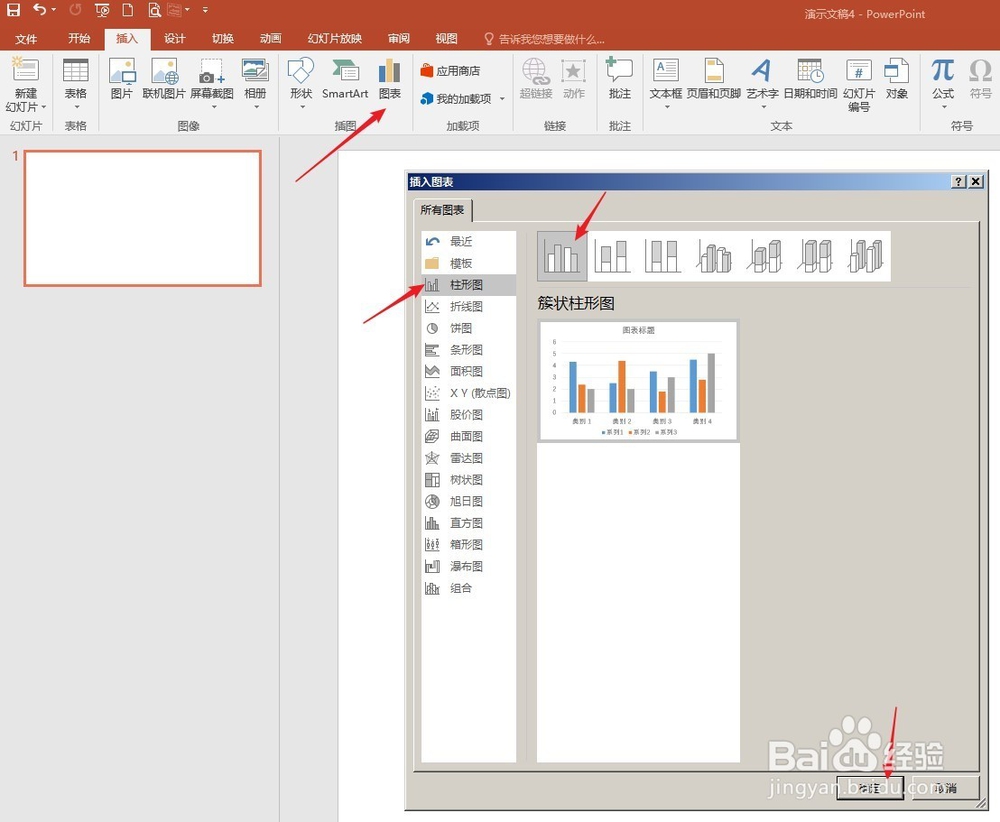Select XY Scatter (散点图) chart category
The height and width of the screenshot is (822, 1000).
[469, 393]
